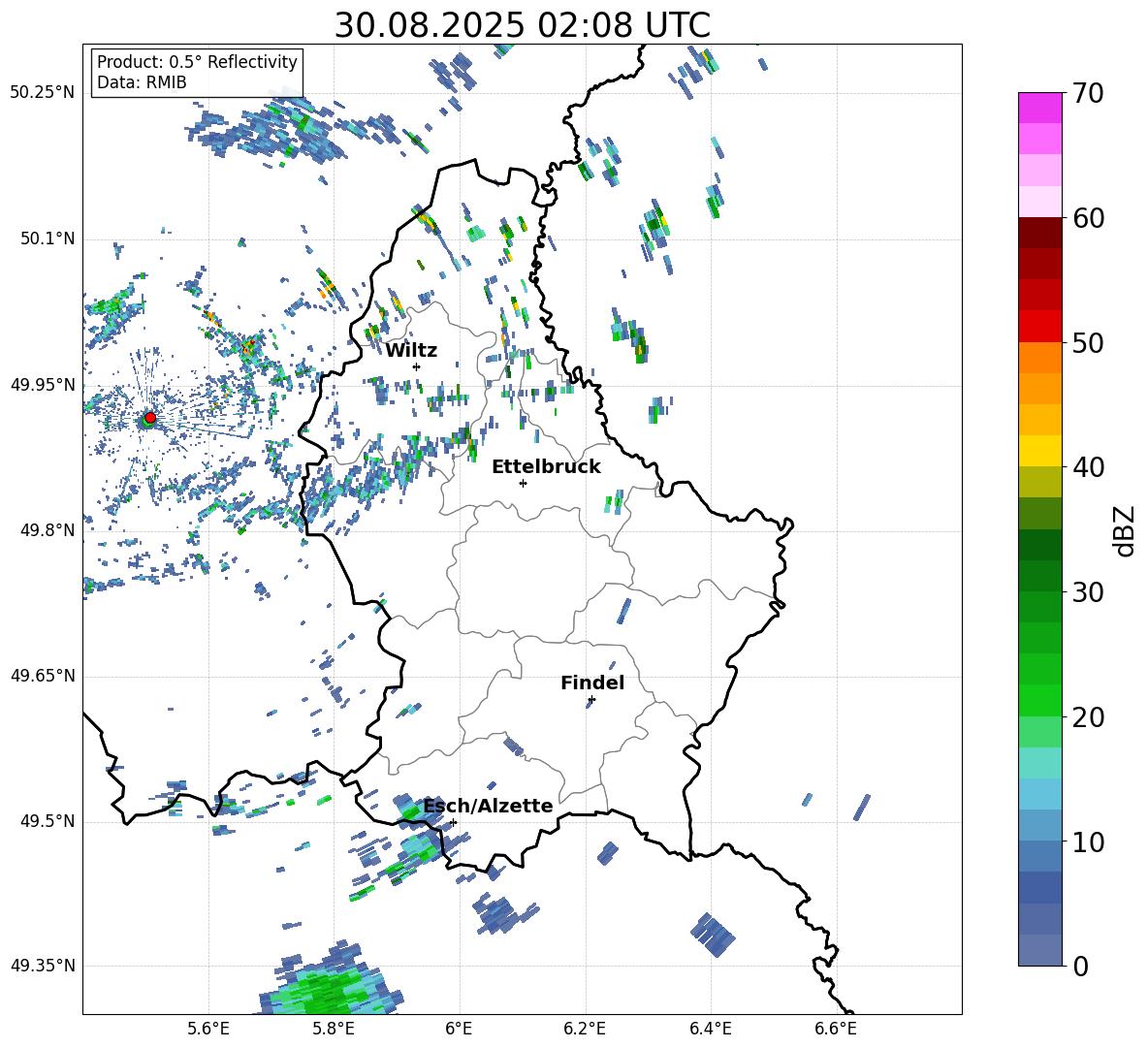This screenshot has height=1048, width=1148.
Task: Pick the light cyan colorbar segment near 15
Action: [x=1039, y=763]
